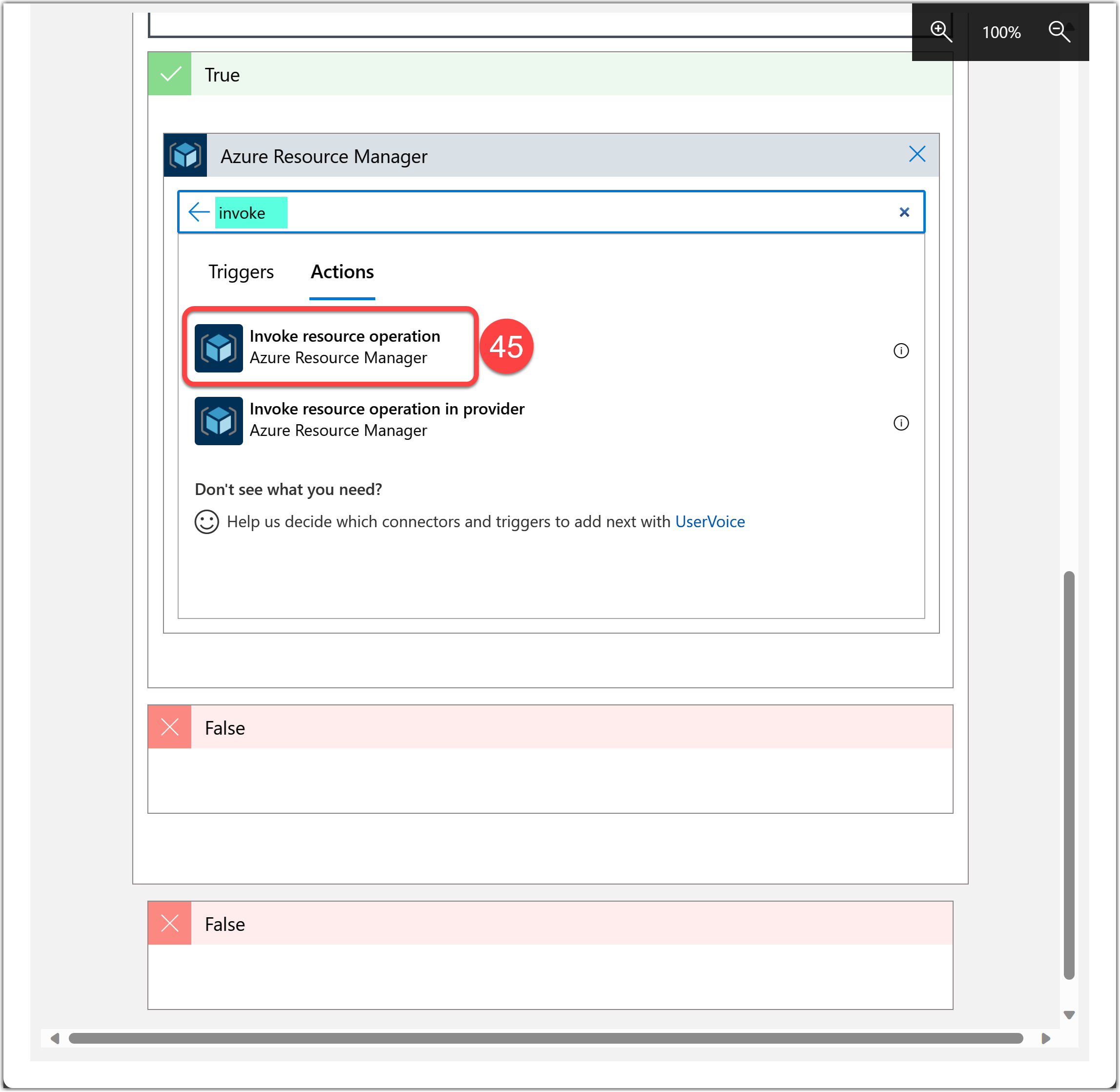
Task: Close the Azure Resource Manager panel
Action: pos(916,154)
